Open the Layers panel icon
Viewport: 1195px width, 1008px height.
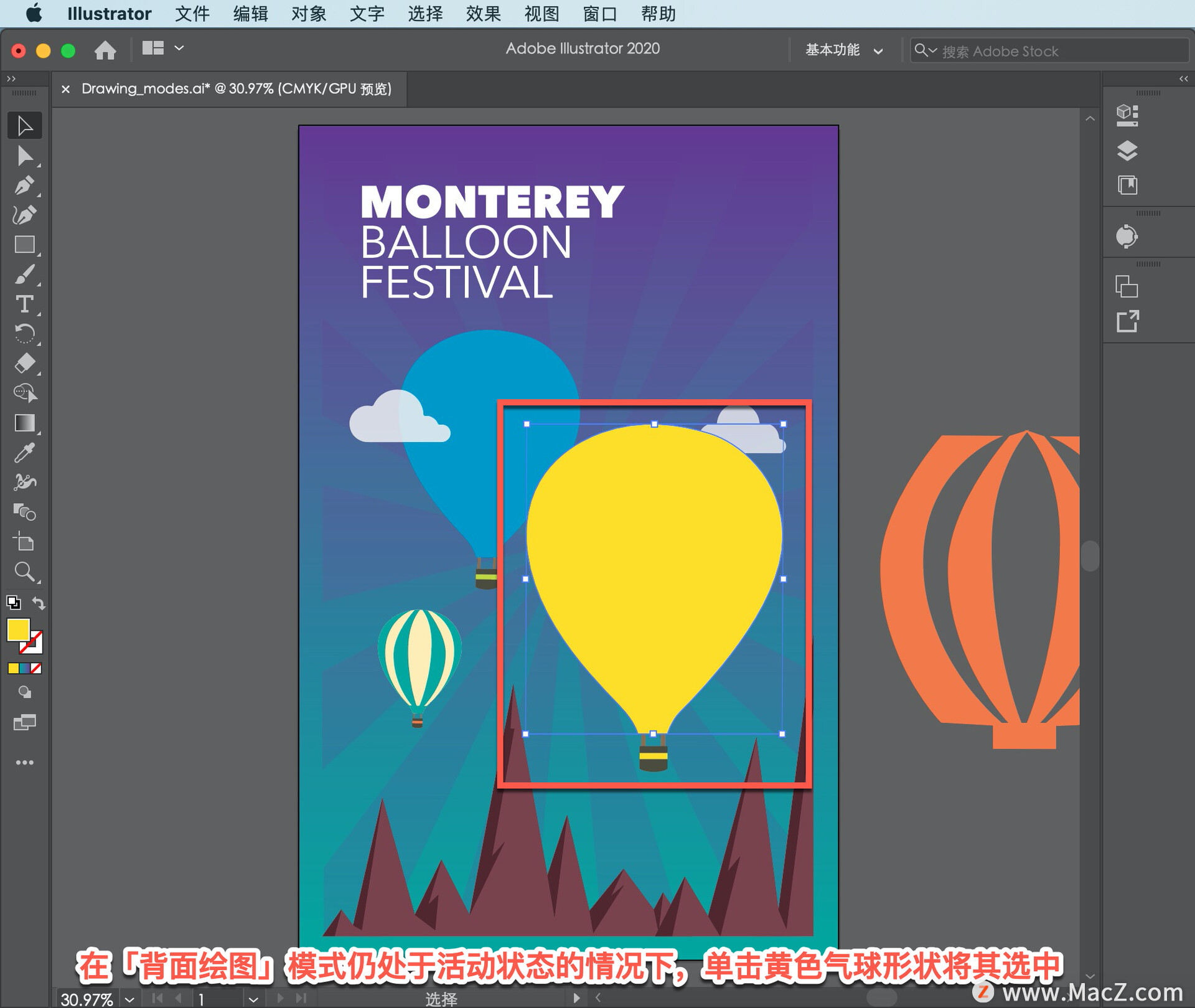(x=1127, y=150)
